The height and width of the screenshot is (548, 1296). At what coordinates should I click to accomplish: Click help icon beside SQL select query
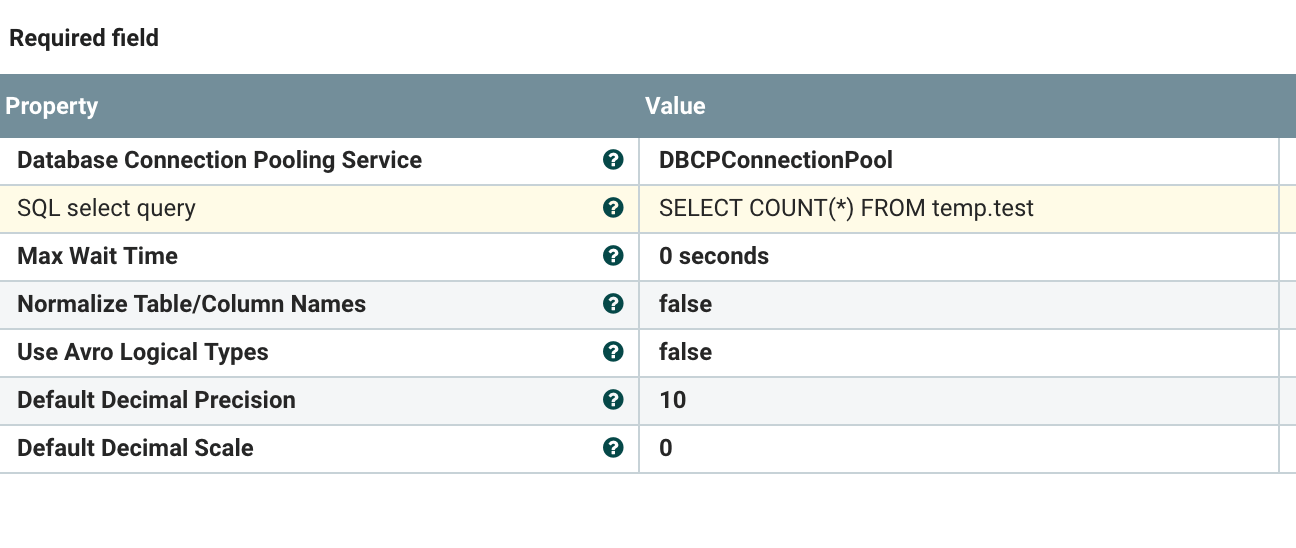click(613, 208)
